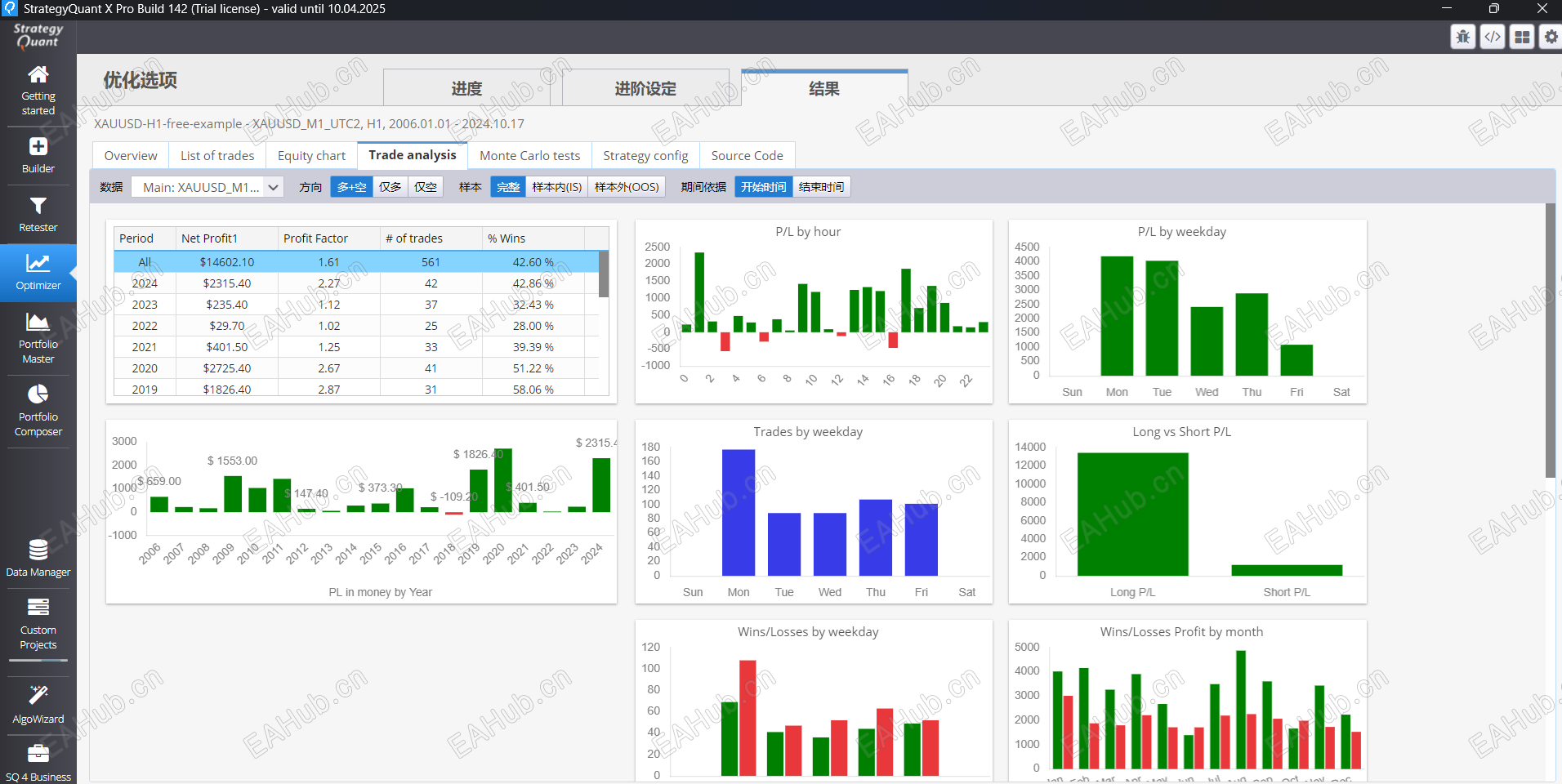Switch to List of trades tab
The width and height of the screenshot is (1562, 784).
[x=217, y=155]
